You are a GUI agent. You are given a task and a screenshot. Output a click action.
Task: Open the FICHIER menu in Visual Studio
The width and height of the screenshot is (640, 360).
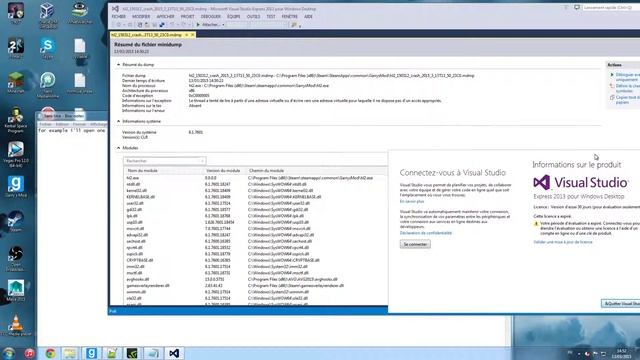tap(118, 17)
